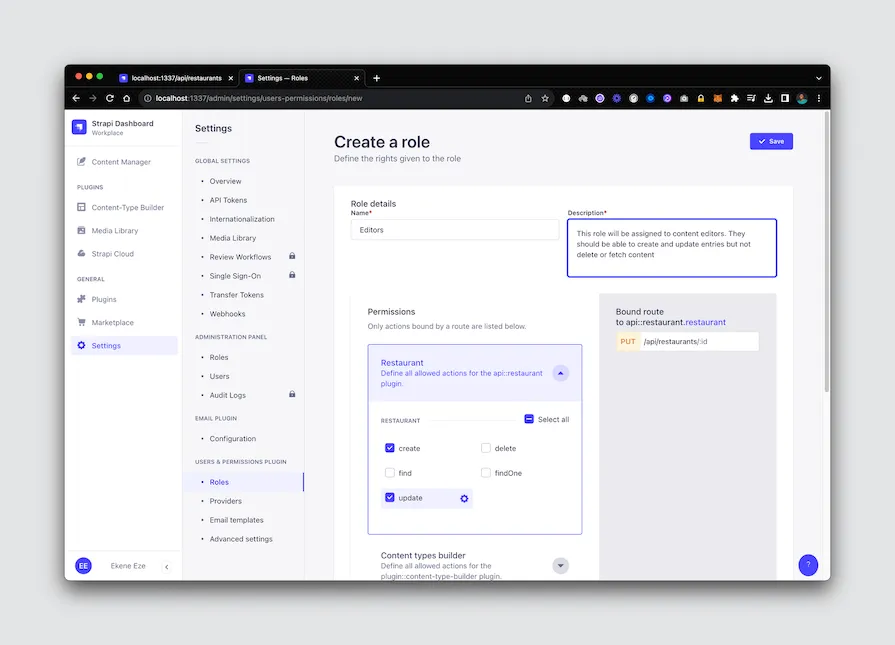The width and height of the screenshot is (895, 645).
Task: Check the findOne permission checkbox
Action: pyautogui.click(x=486, y=473)
